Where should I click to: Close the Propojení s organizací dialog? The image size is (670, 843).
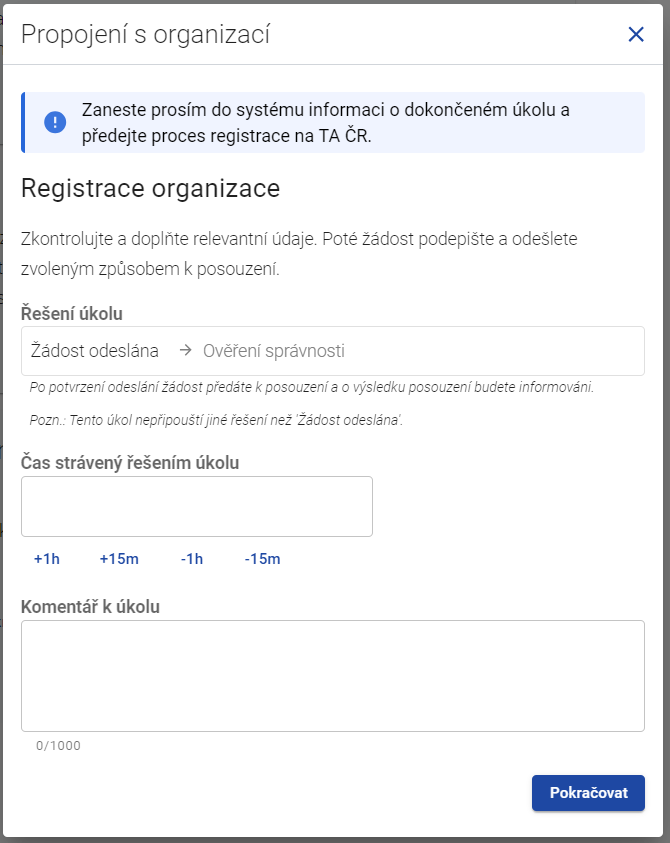click(x=636, y=34)
